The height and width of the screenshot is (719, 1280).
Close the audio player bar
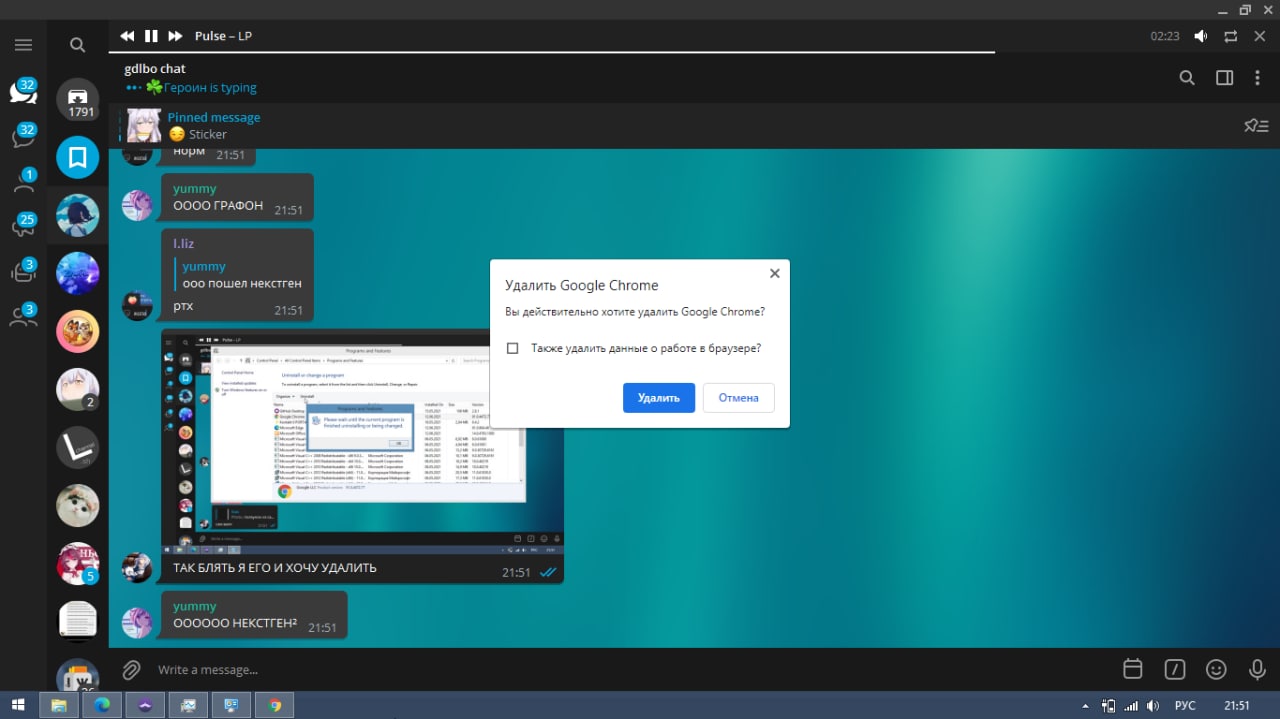point(1260,36)
